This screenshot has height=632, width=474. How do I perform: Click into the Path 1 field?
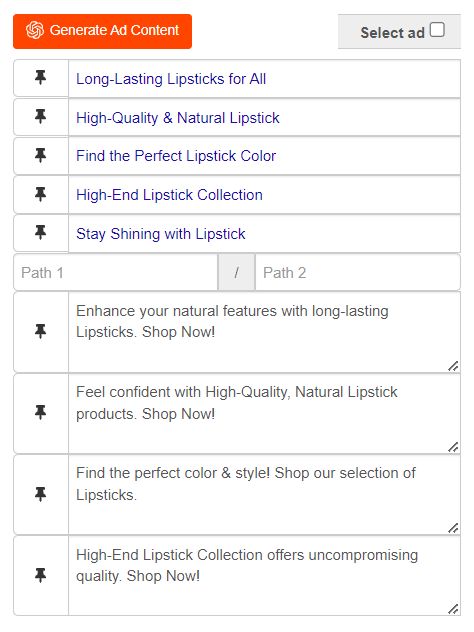click(116, 272)
